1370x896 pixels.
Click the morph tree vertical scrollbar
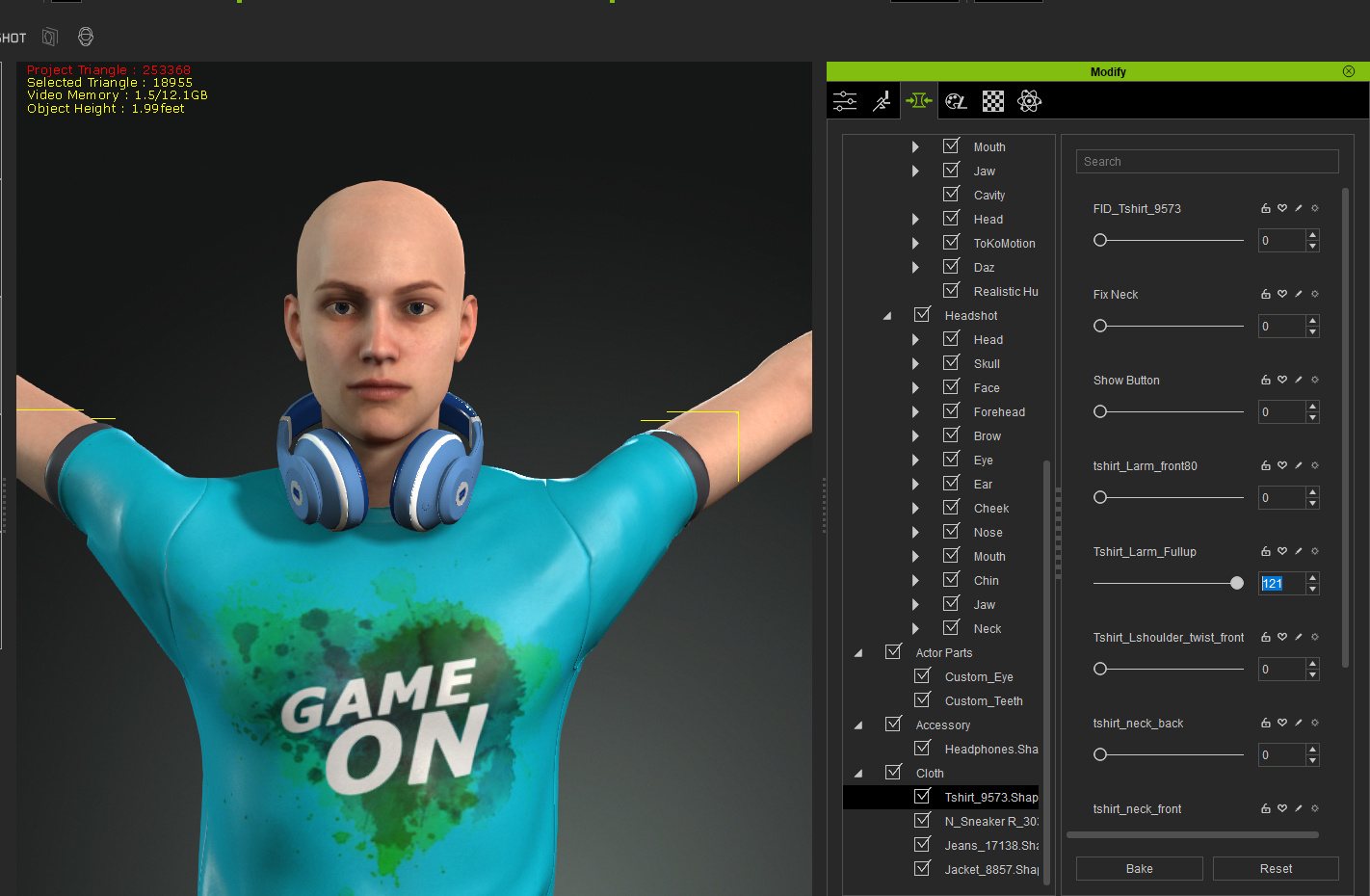1047,674
